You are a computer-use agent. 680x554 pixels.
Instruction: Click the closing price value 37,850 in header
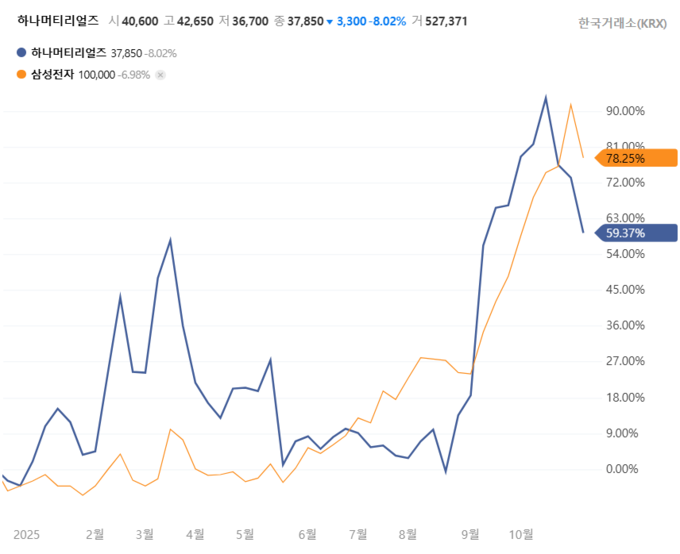point(305,21)
